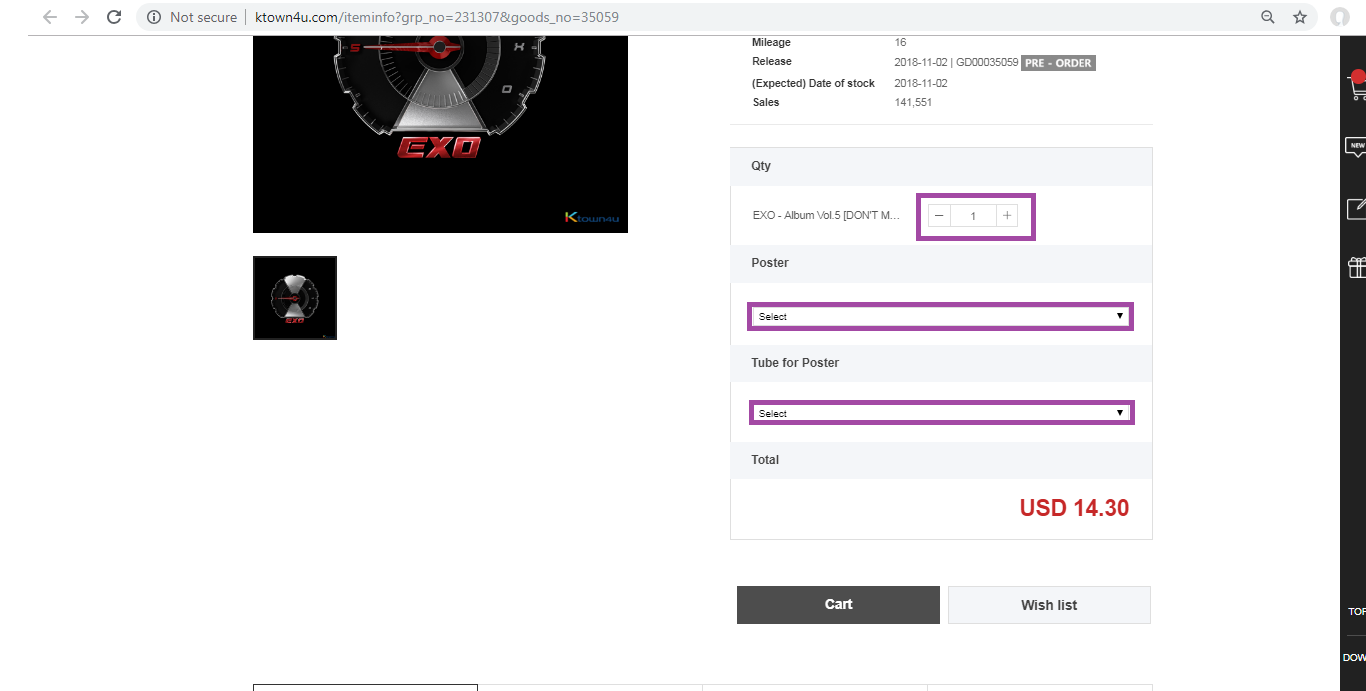This screenshot has height=691, width=1366.
Task: Open the browser zoom magnifier icon
Action: coord(1268,17)
